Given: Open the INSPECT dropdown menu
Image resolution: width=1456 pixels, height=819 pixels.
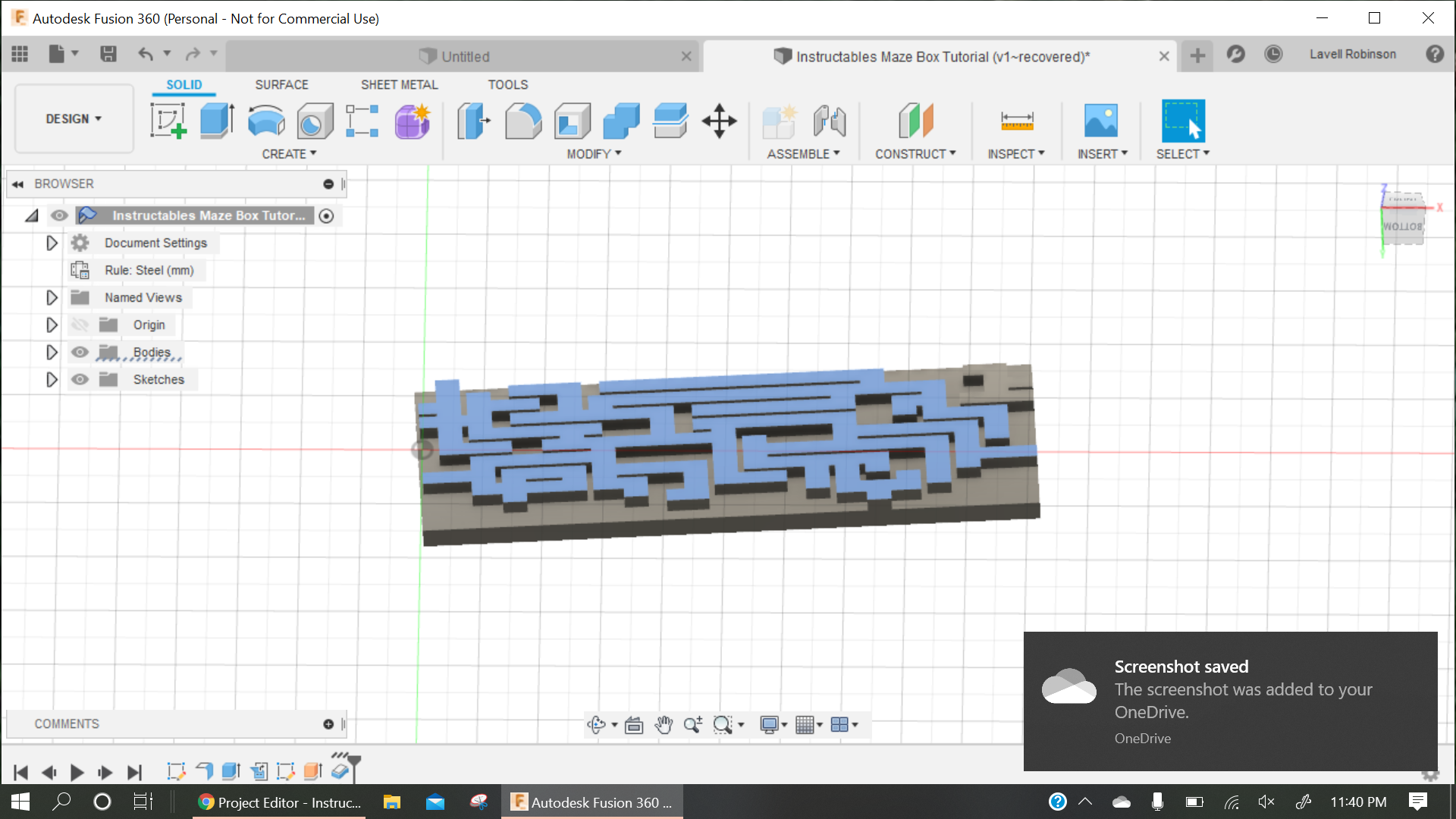Looking at the screenshot, I should pos(1016,154).
